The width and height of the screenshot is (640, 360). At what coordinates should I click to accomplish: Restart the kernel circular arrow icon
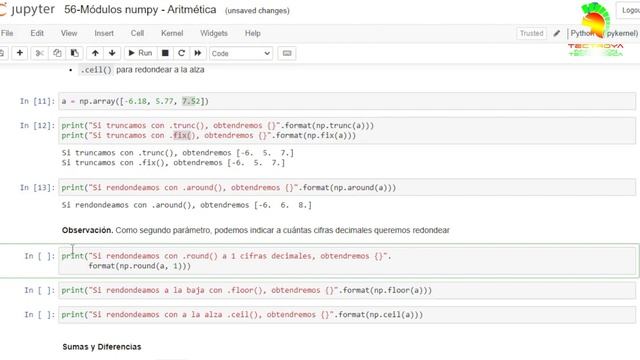coord(182,53)
